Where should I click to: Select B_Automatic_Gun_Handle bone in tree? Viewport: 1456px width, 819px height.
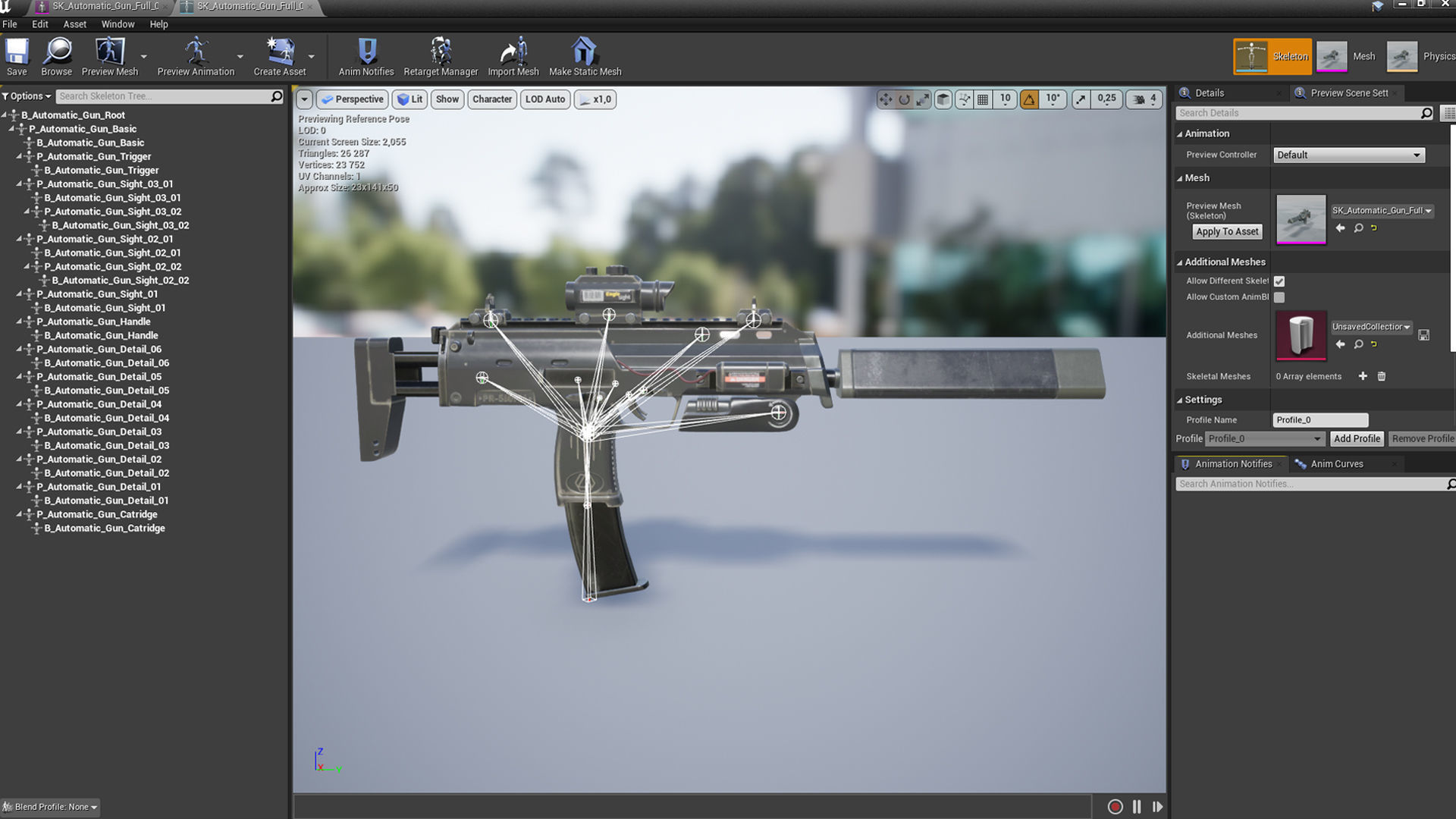coord(101,335)
